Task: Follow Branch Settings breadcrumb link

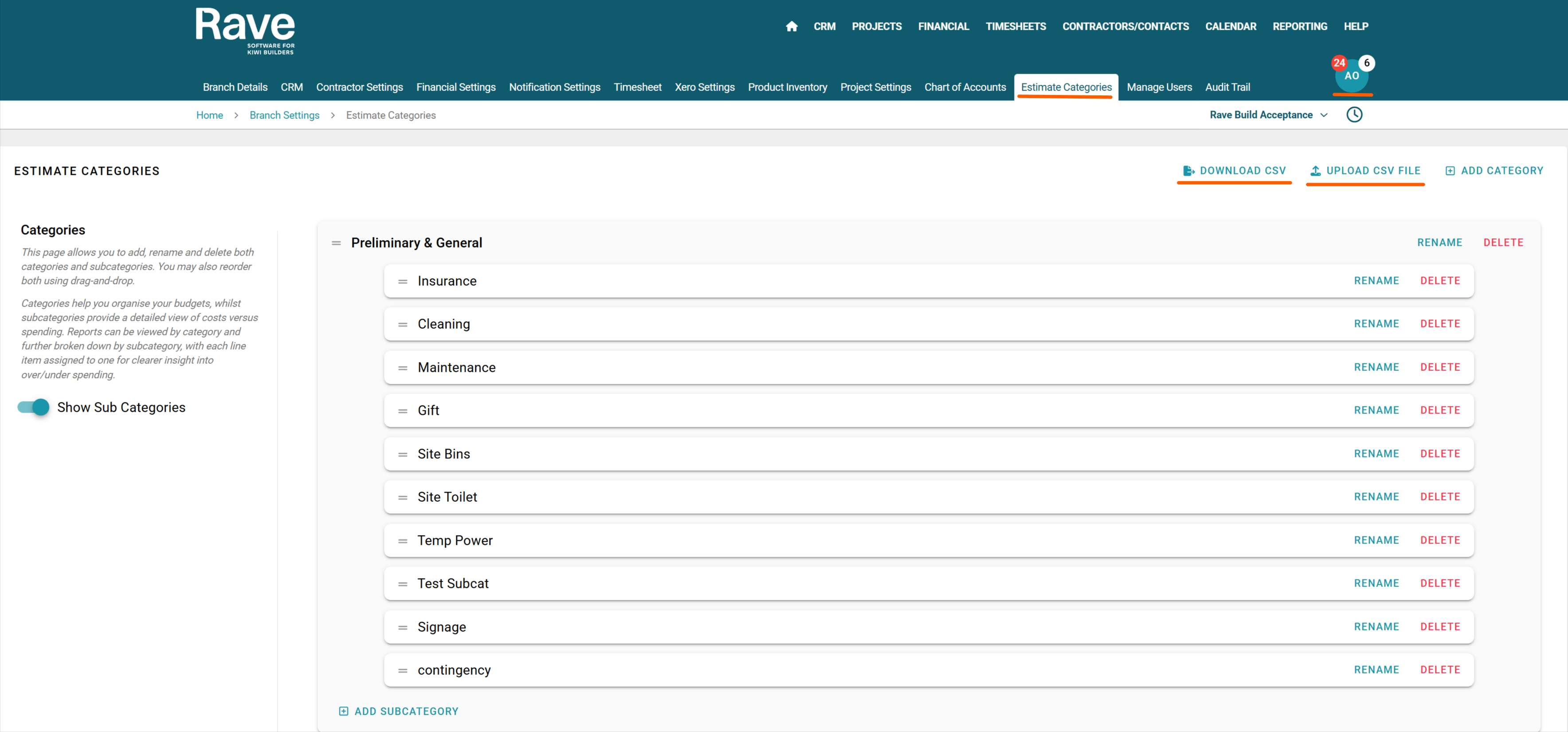Action: click(x=284, y=115)
